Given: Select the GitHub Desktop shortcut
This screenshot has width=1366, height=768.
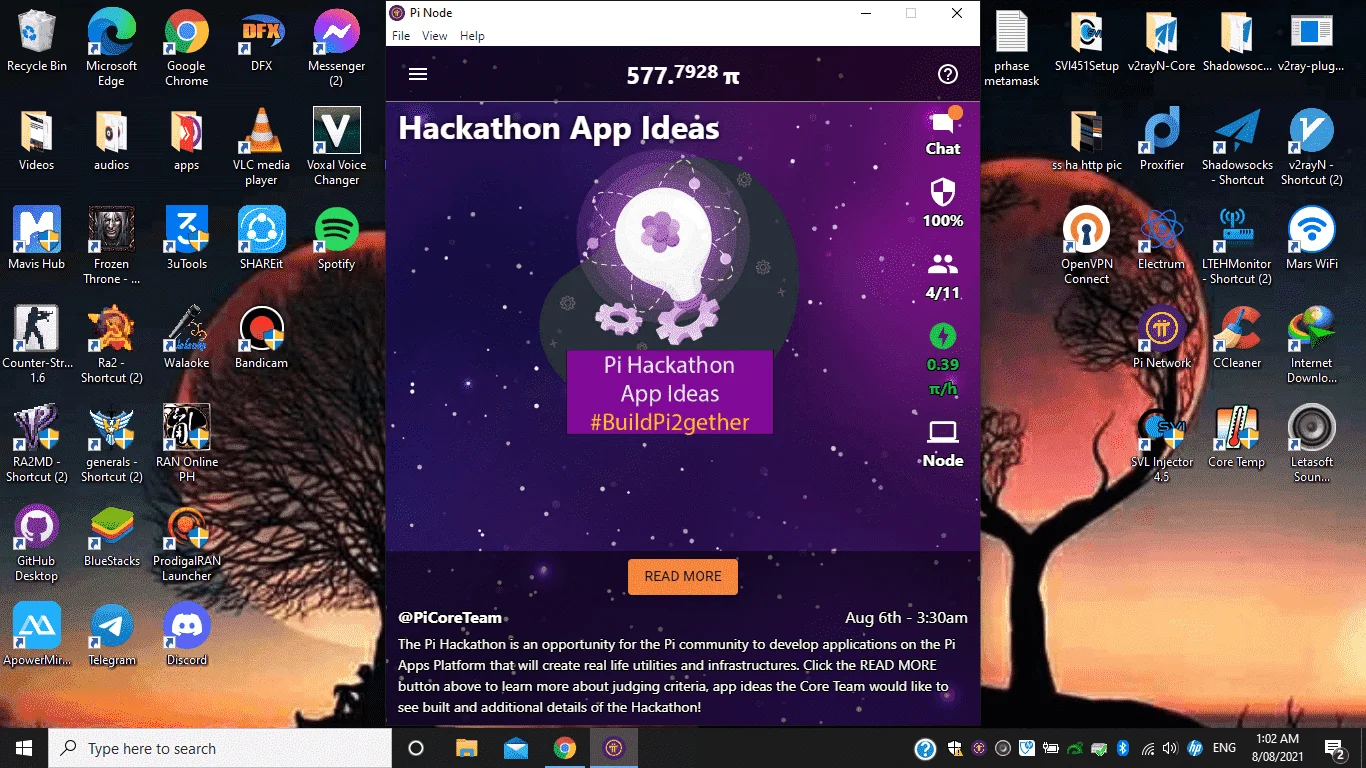Looking at the screenshot, I should (x=37, y=542).
